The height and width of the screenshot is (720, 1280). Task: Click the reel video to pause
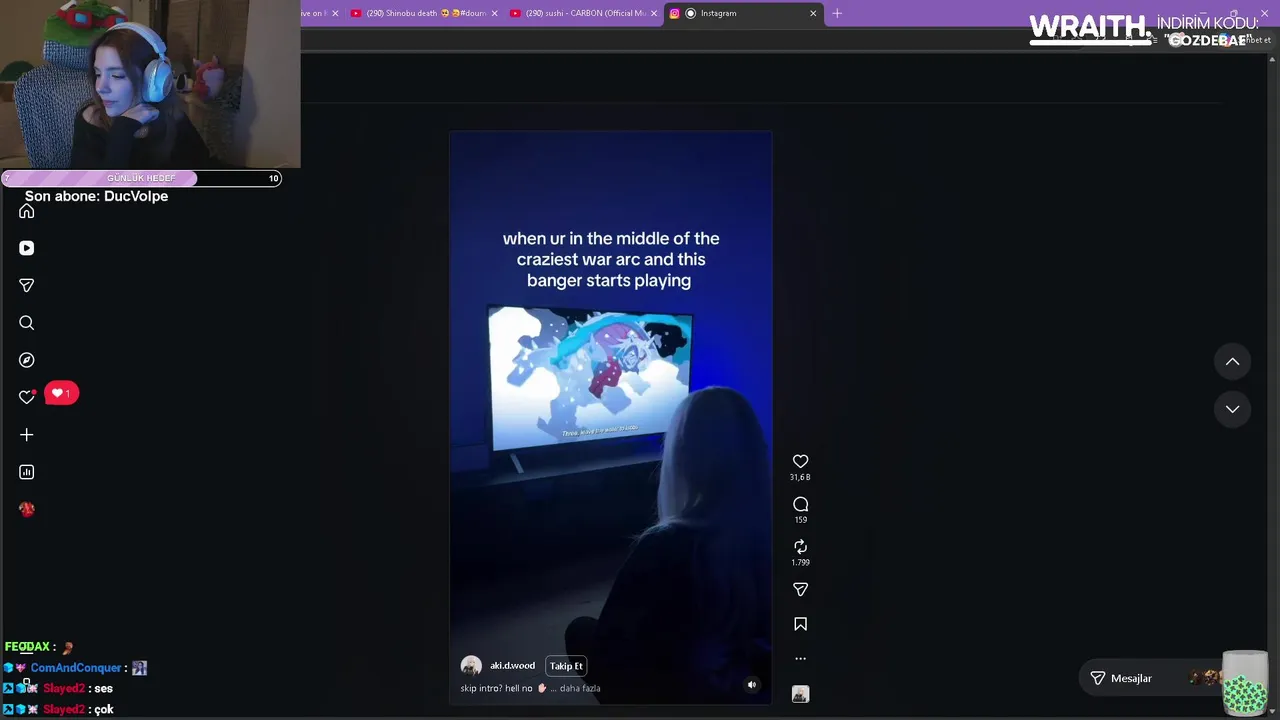coord(610,418)
